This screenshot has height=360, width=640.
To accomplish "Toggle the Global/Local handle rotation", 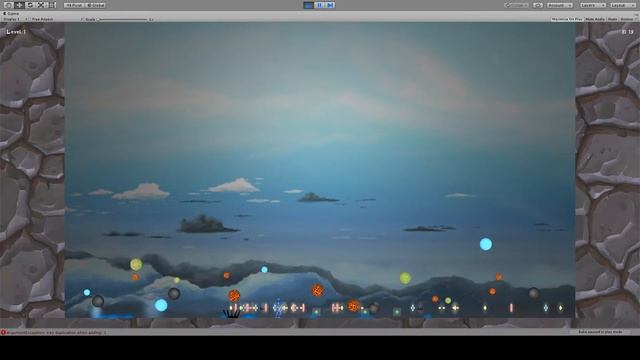I will coord(96,5).
